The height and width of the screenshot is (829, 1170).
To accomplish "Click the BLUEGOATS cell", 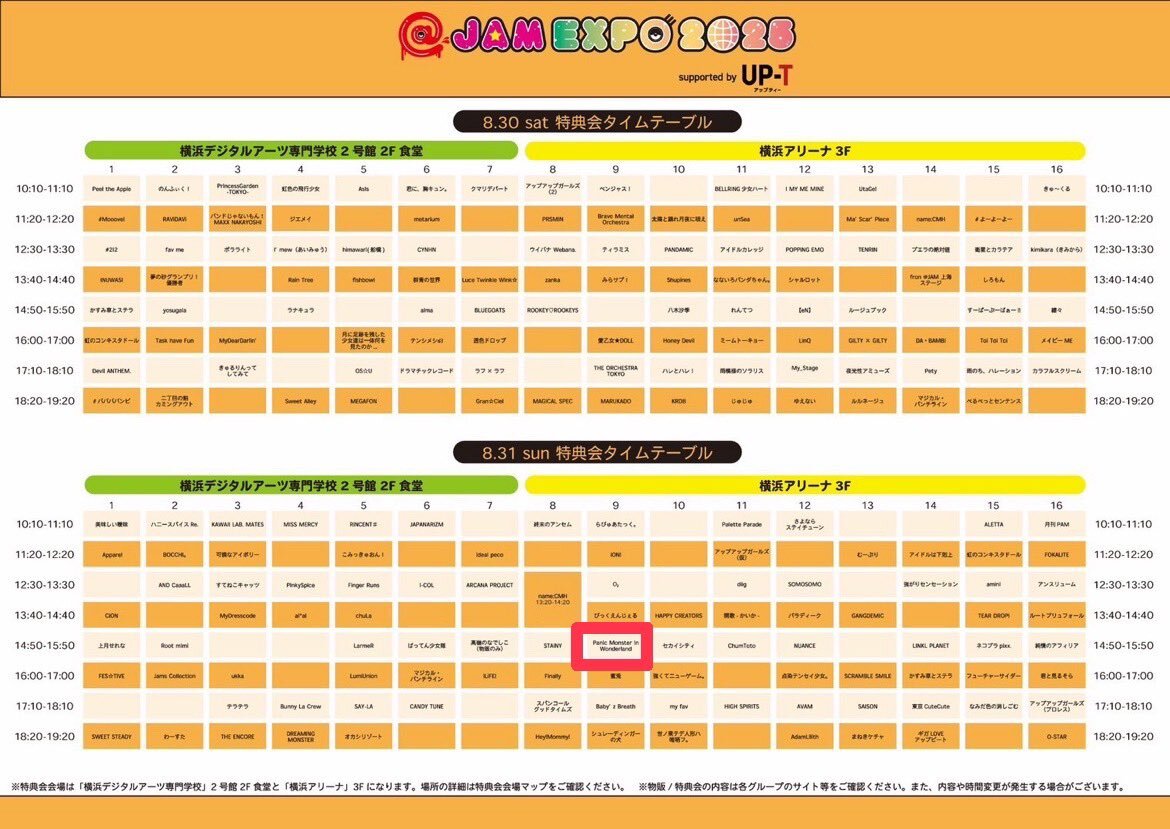I will (x=489, y=310).
